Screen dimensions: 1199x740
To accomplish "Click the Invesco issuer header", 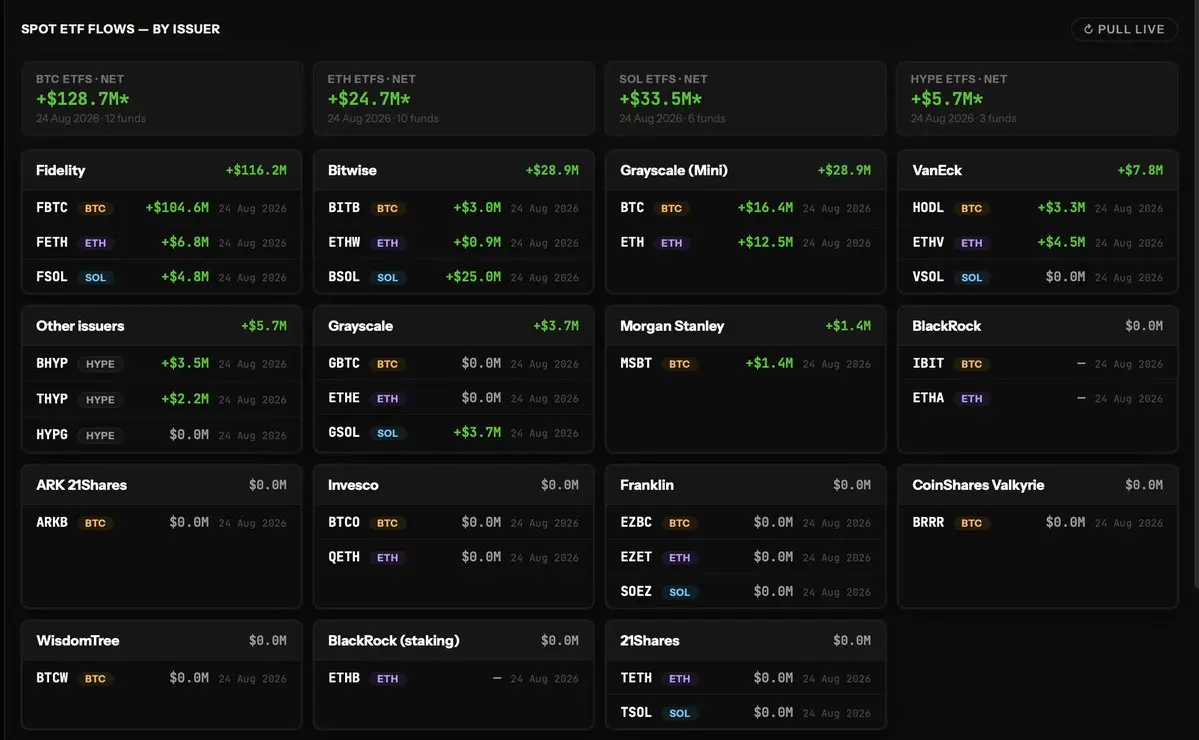I will (x=453, y=485).
